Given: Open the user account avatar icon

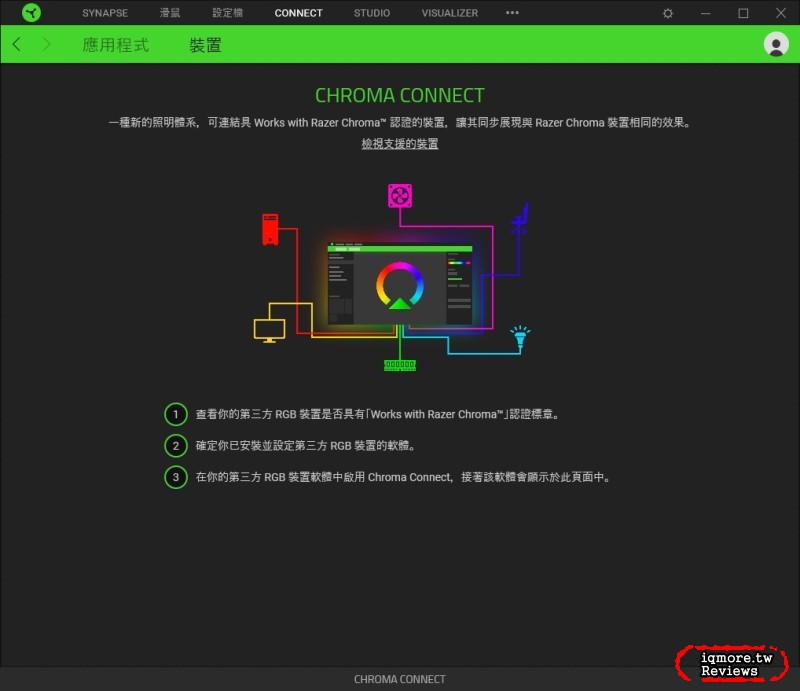Looking at the screenshot, I should (x=777, y=44).
